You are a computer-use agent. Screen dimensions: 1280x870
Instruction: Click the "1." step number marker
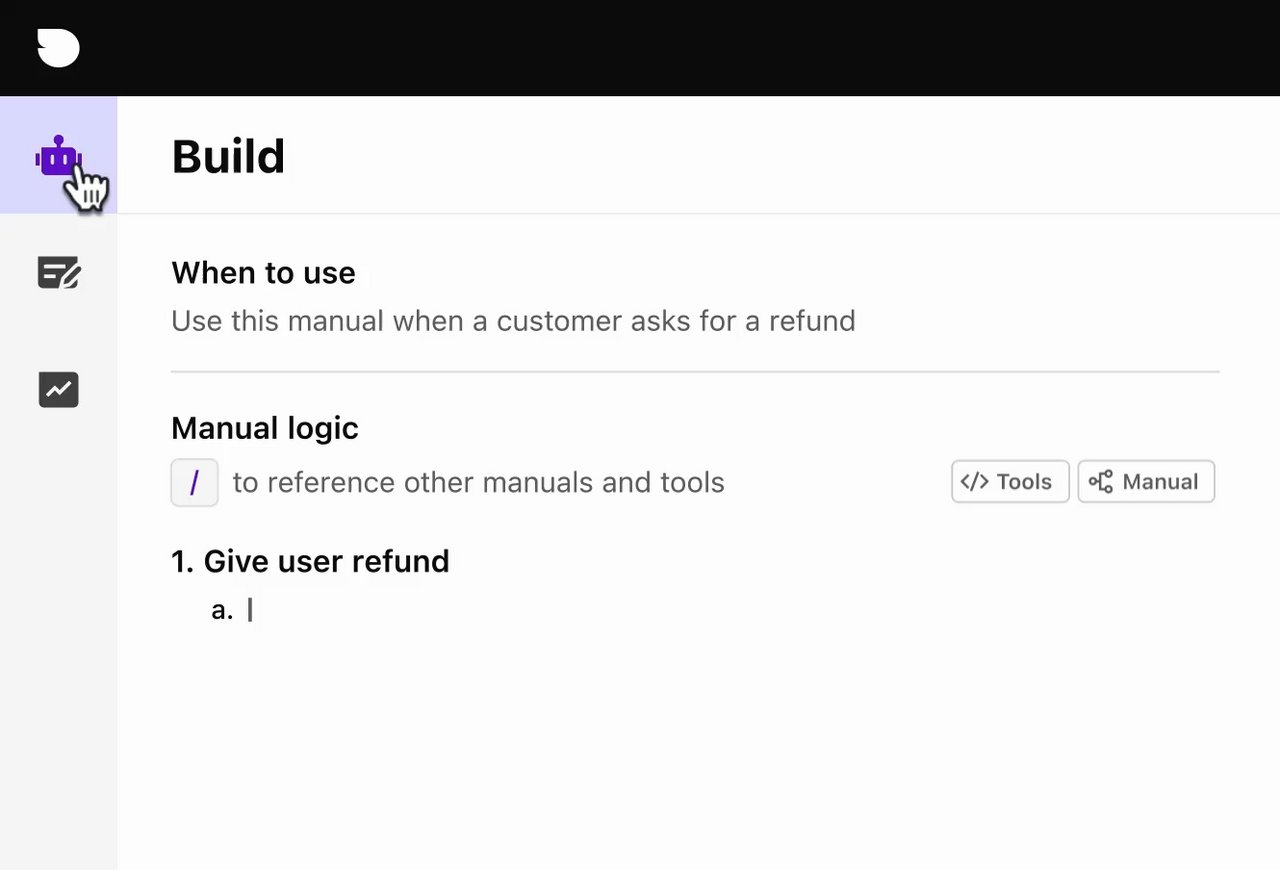(x=182, y=561)
